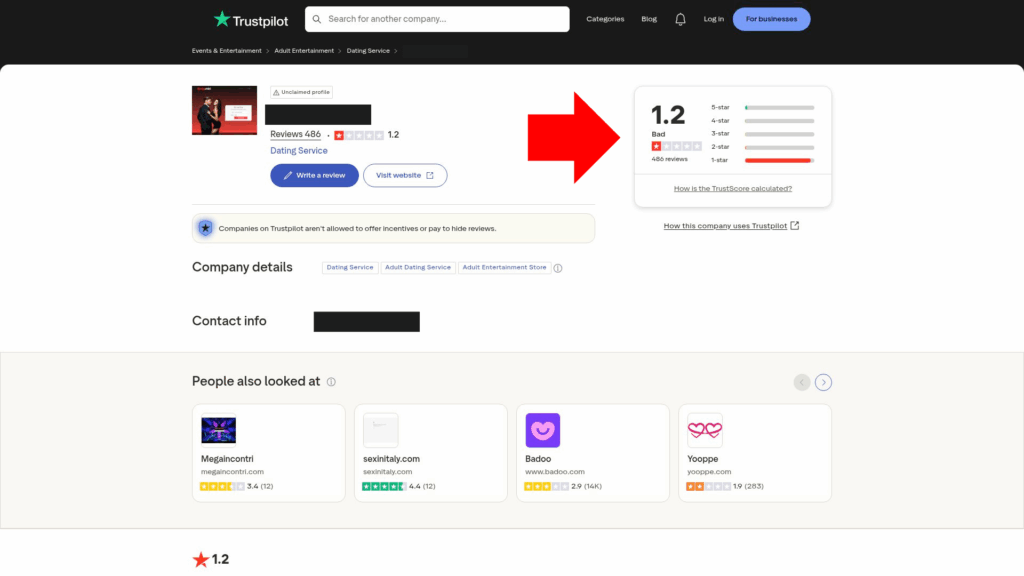Open the Badoo logo card
This screenshot has height=576, width=1024.
pos(543,430)
